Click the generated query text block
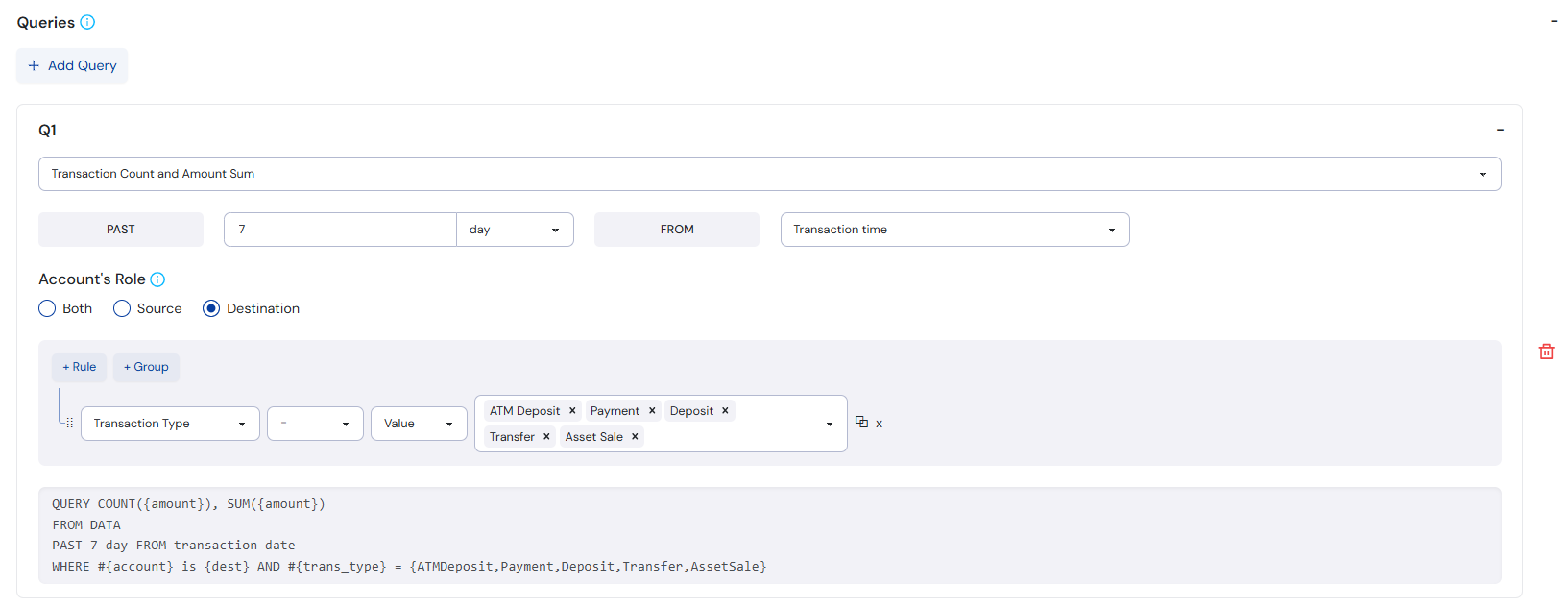 point(769,535)
